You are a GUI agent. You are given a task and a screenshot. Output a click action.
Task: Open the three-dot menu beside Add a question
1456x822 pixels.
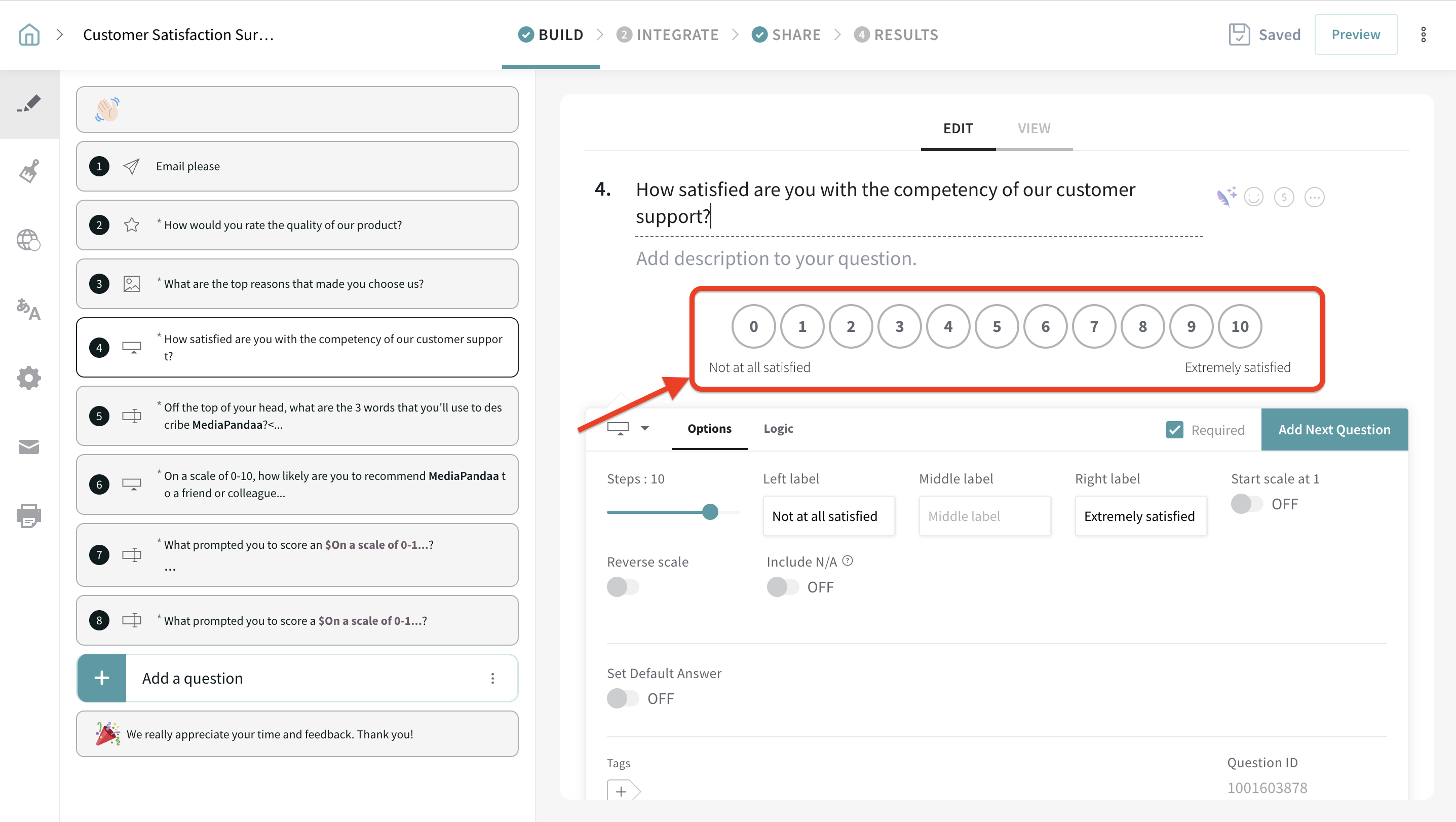coord(492,678)
